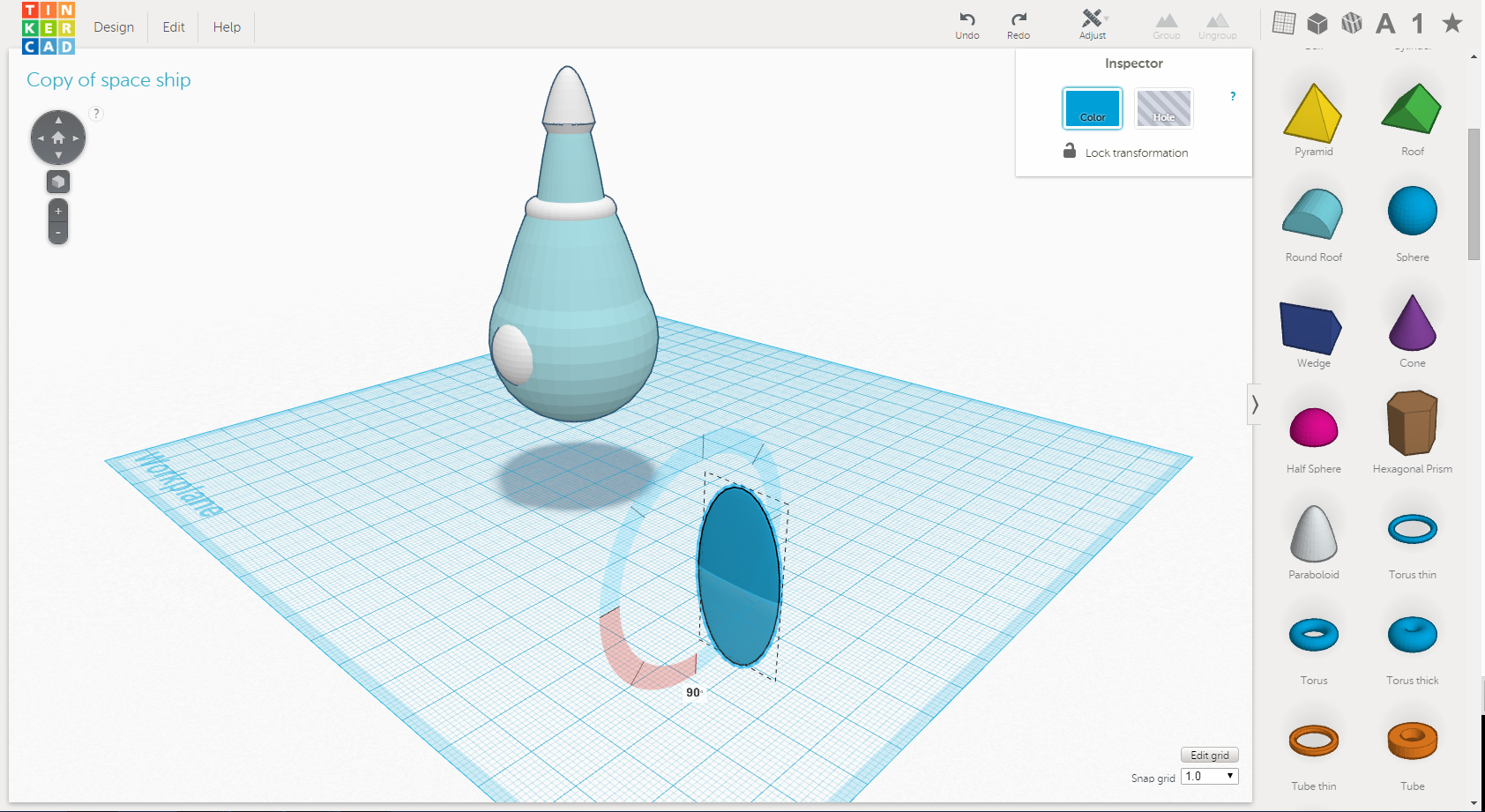Open the Design menu
The image size is (1485, 812).
pos(114,27)
